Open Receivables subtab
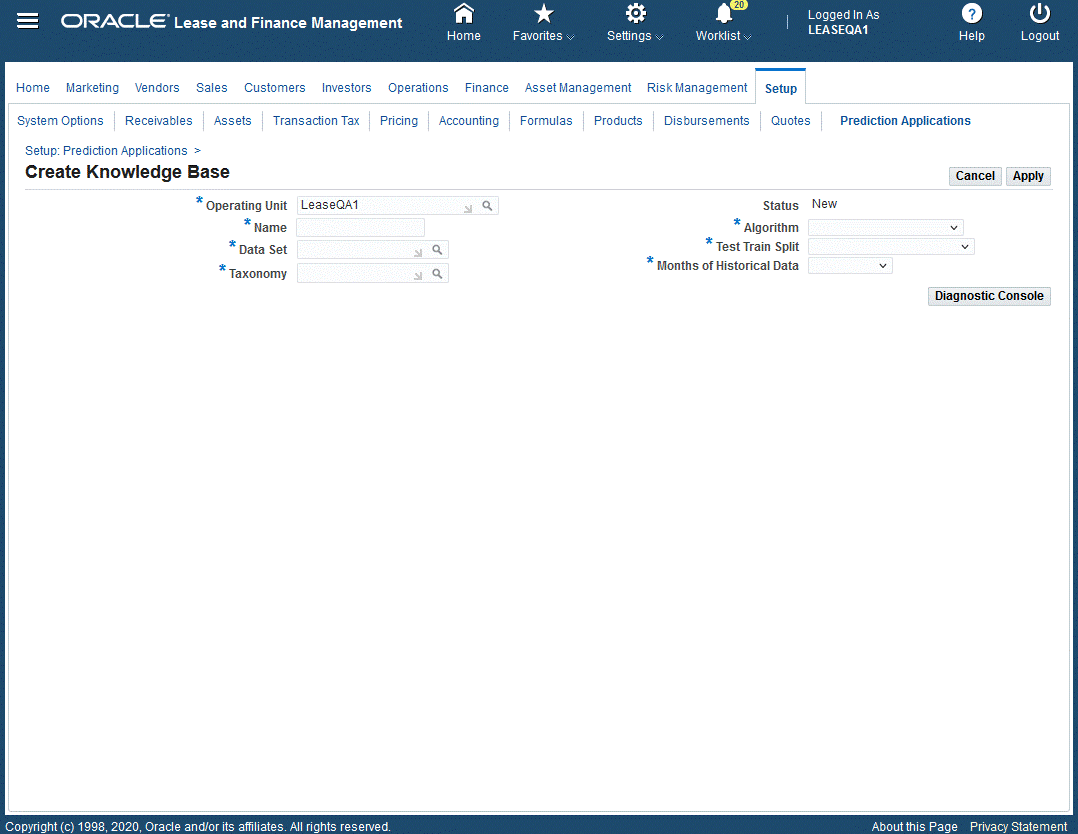Screen dimensions: 1078x834 (158, 121)
